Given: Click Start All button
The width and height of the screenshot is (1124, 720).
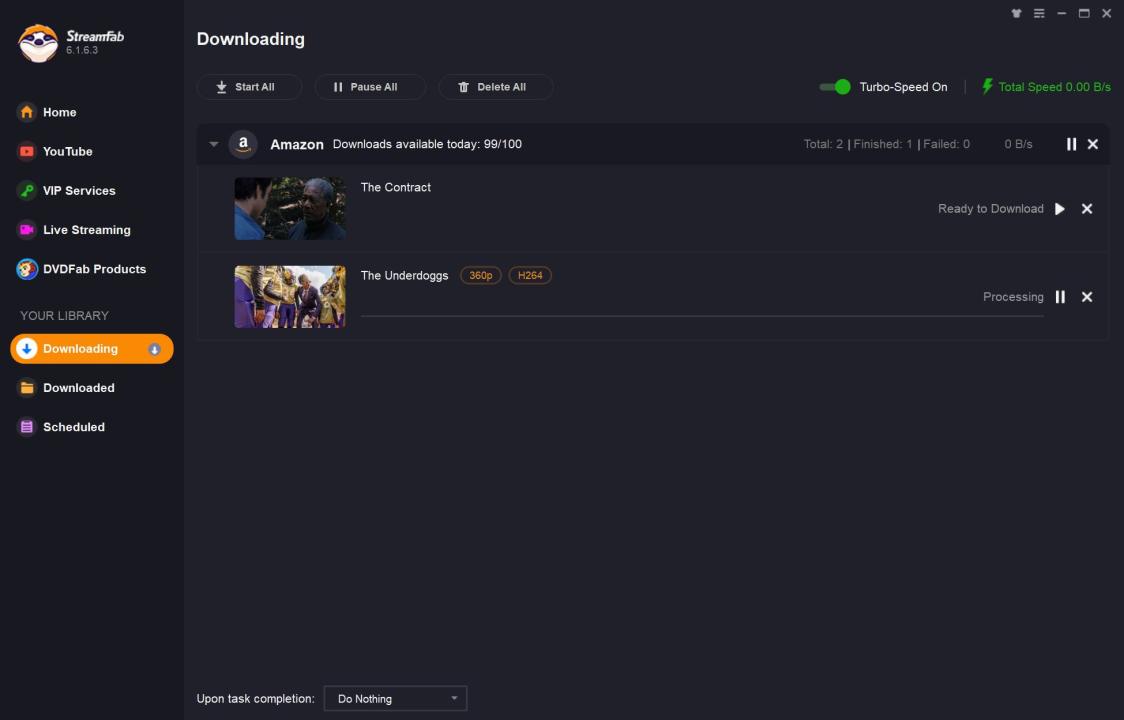Looking at the screenshot, I should (249, 87).
